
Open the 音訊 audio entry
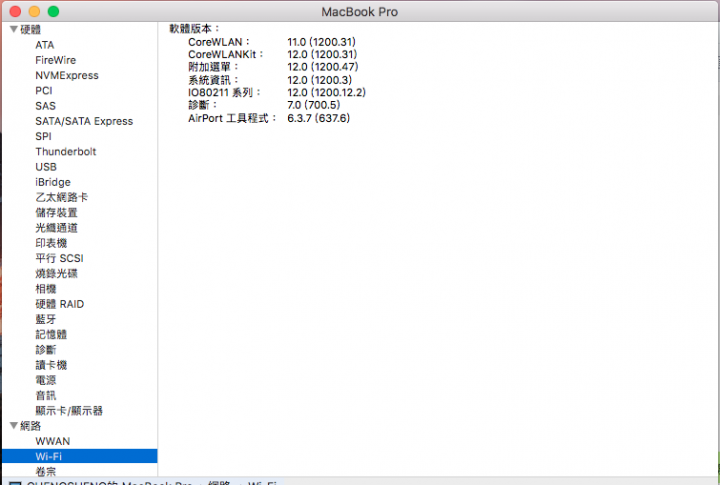(x=46, y=395)
